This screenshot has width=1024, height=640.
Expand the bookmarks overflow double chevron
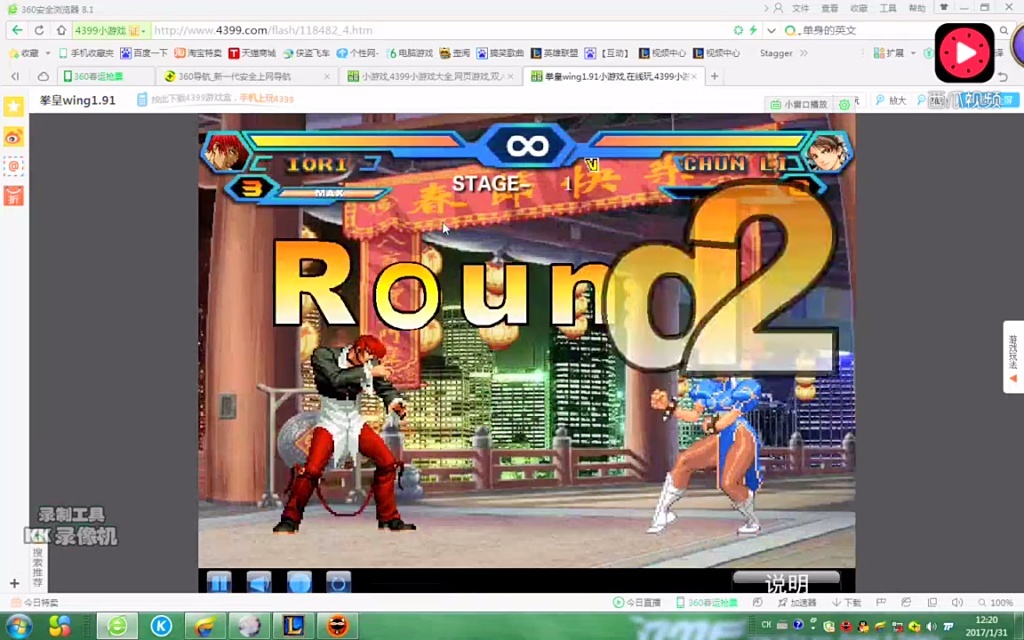804,53
